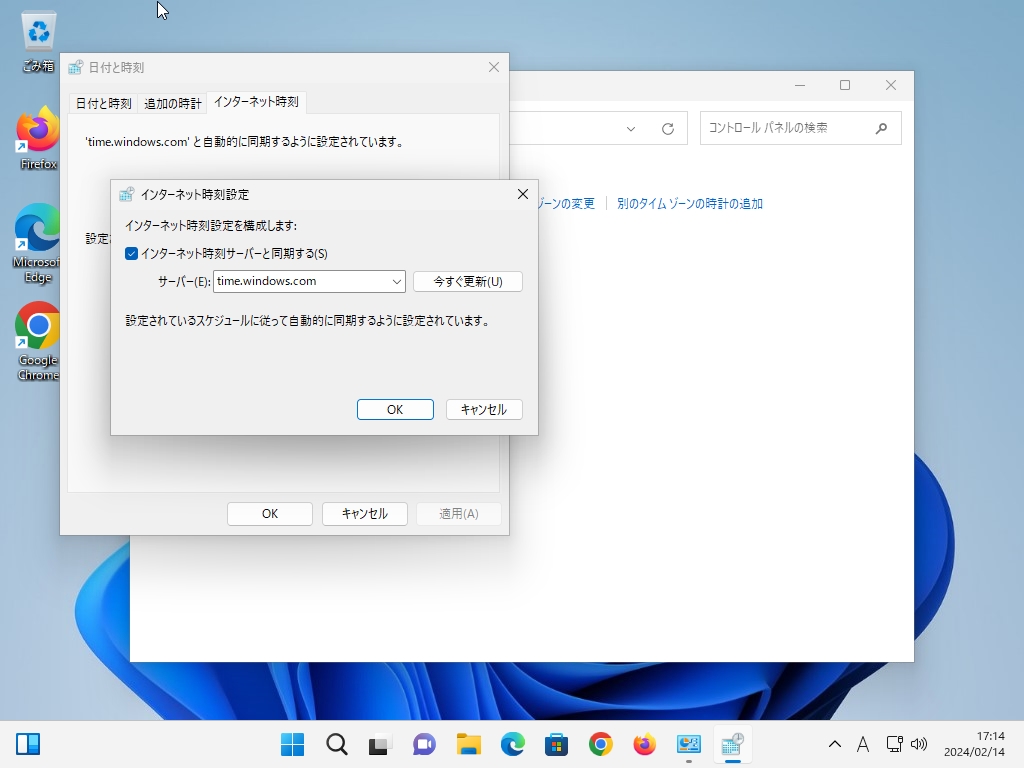Launch Firefox from the taskbar
Viewport: 1024px width, 768px height.
(x=645, y=744)
